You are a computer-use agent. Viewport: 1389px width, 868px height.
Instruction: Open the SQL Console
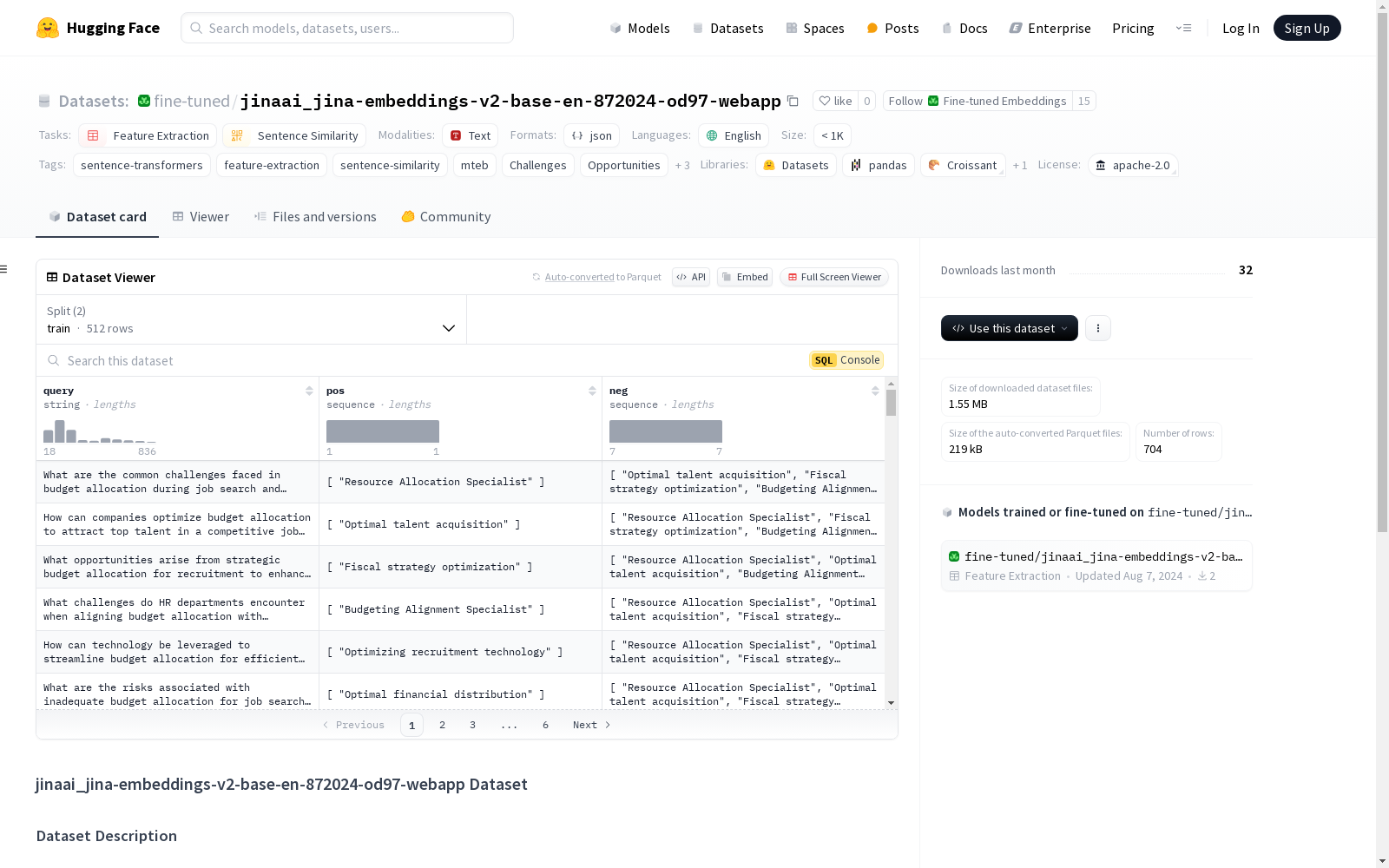pos(846,360)
